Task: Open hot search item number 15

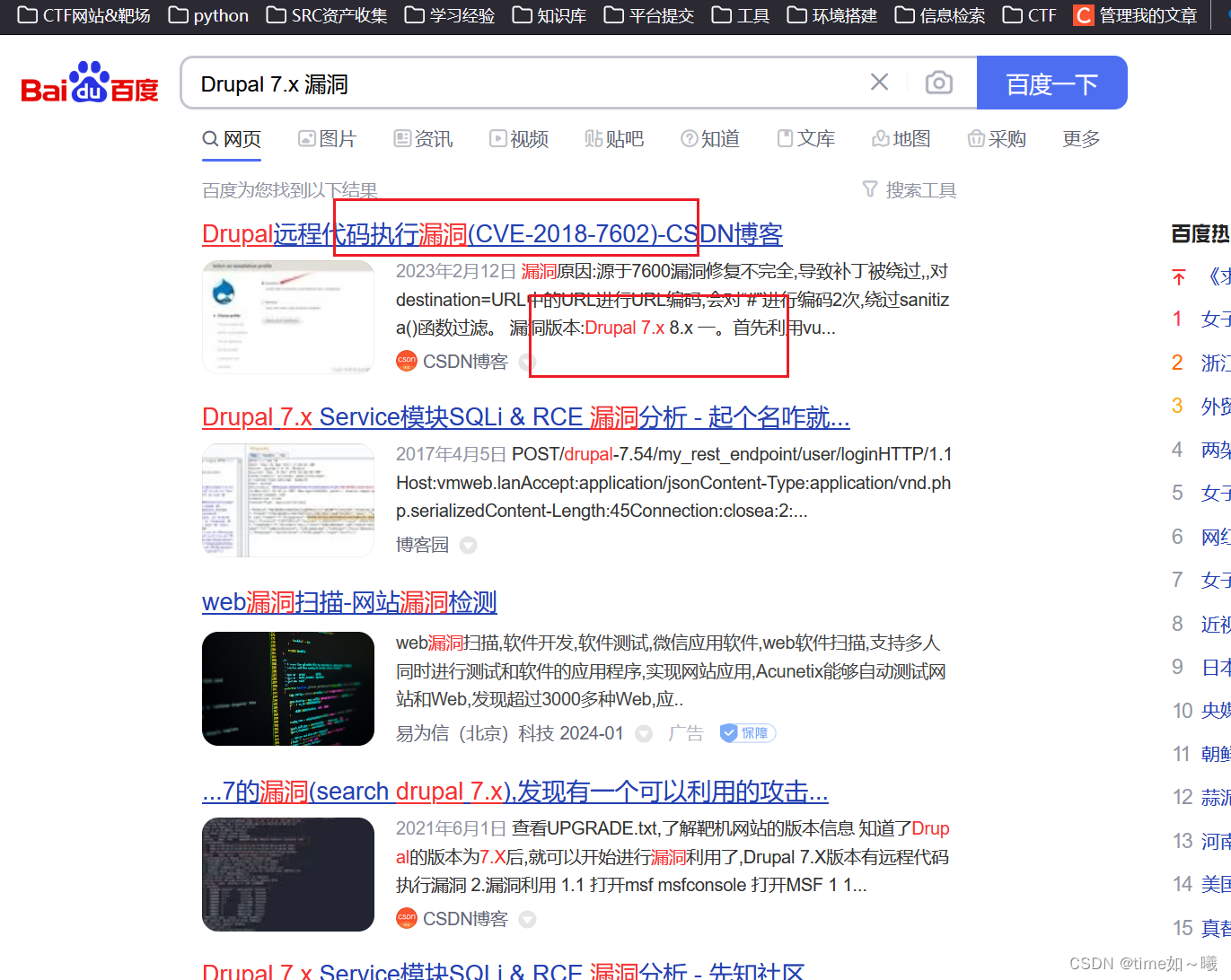Action: click(x=1200, y=928)
